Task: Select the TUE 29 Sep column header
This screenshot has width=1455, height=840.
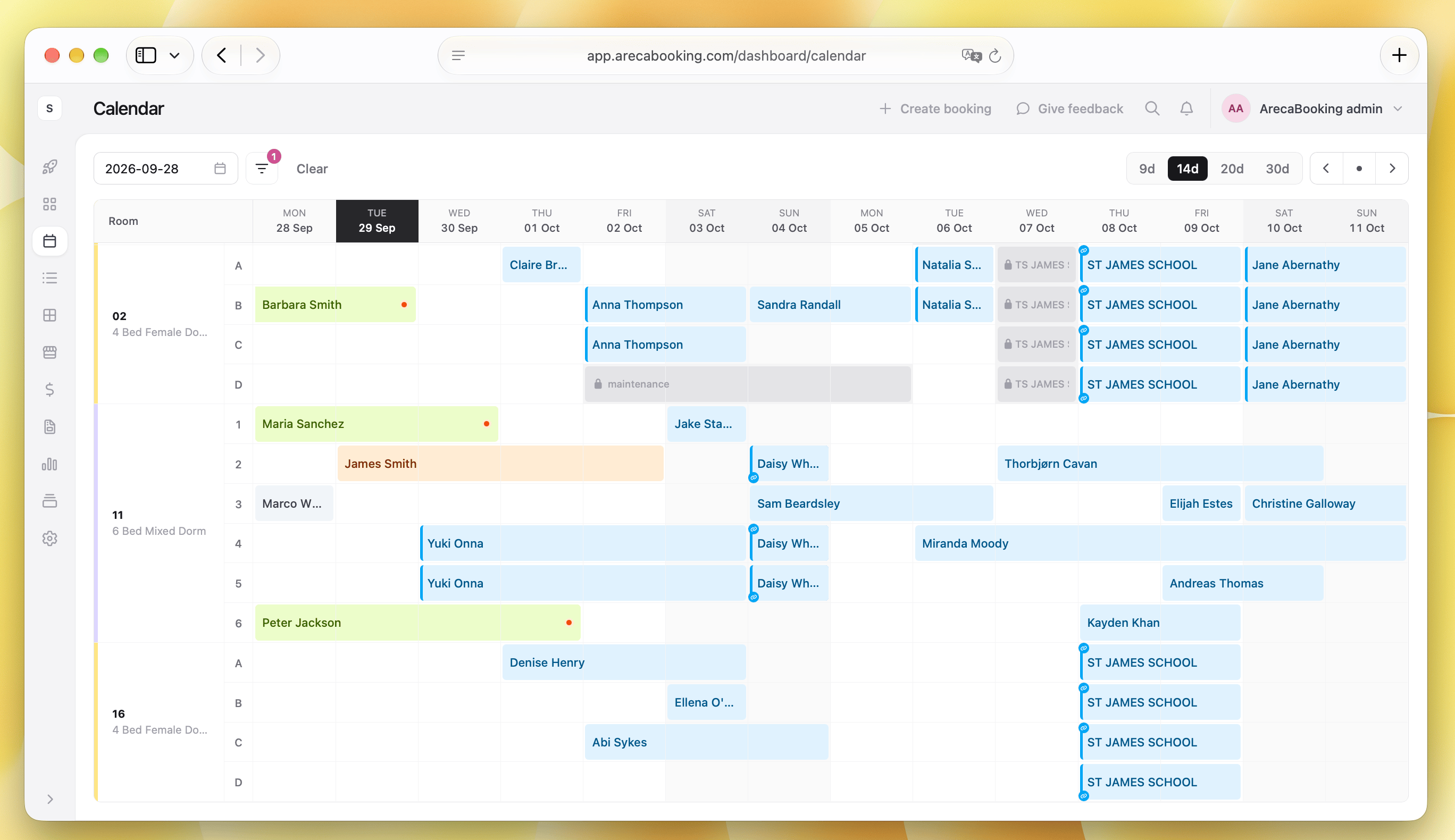Action: (x=377, y=221)
